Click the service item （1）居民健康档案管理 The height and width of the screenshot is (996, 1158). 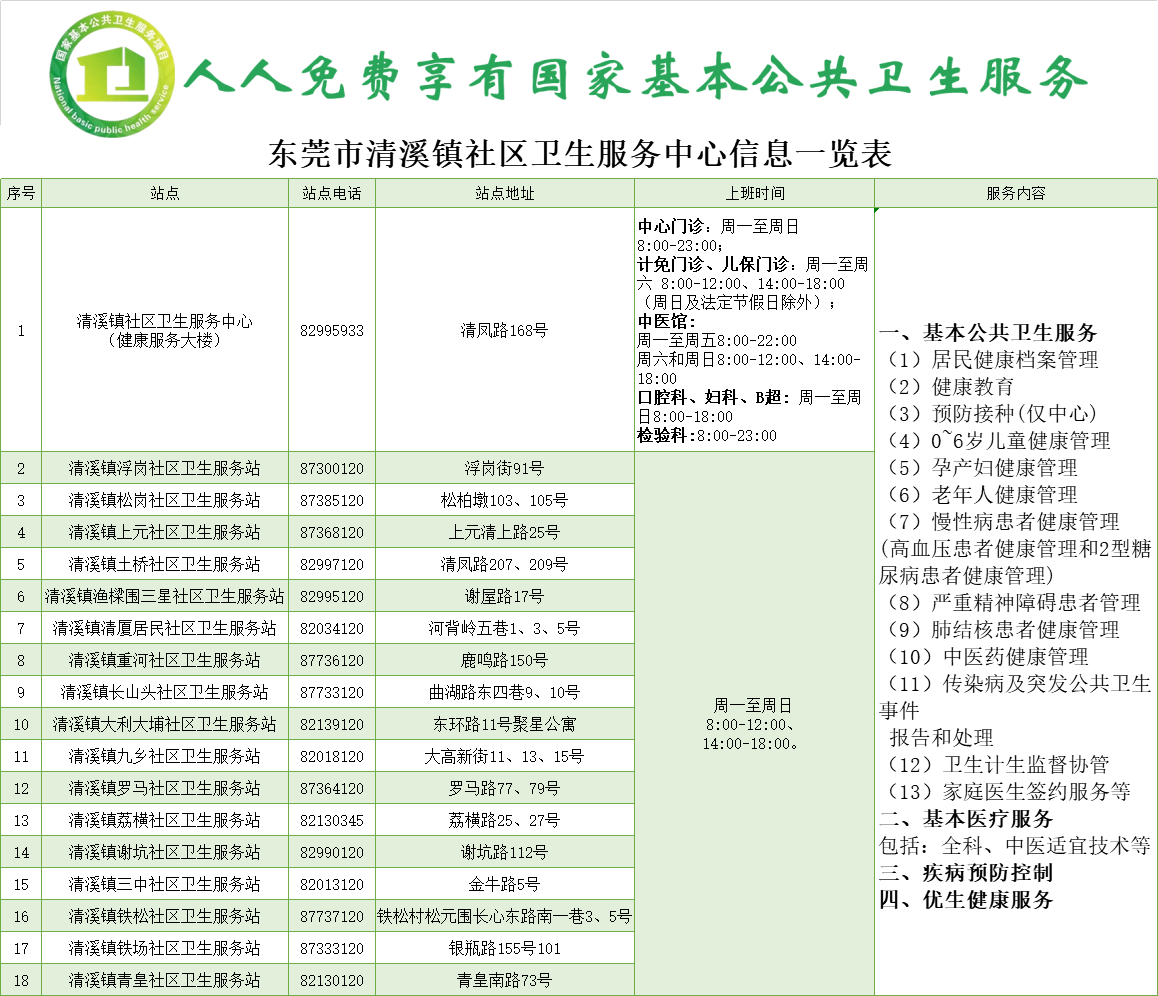point(992,360)
